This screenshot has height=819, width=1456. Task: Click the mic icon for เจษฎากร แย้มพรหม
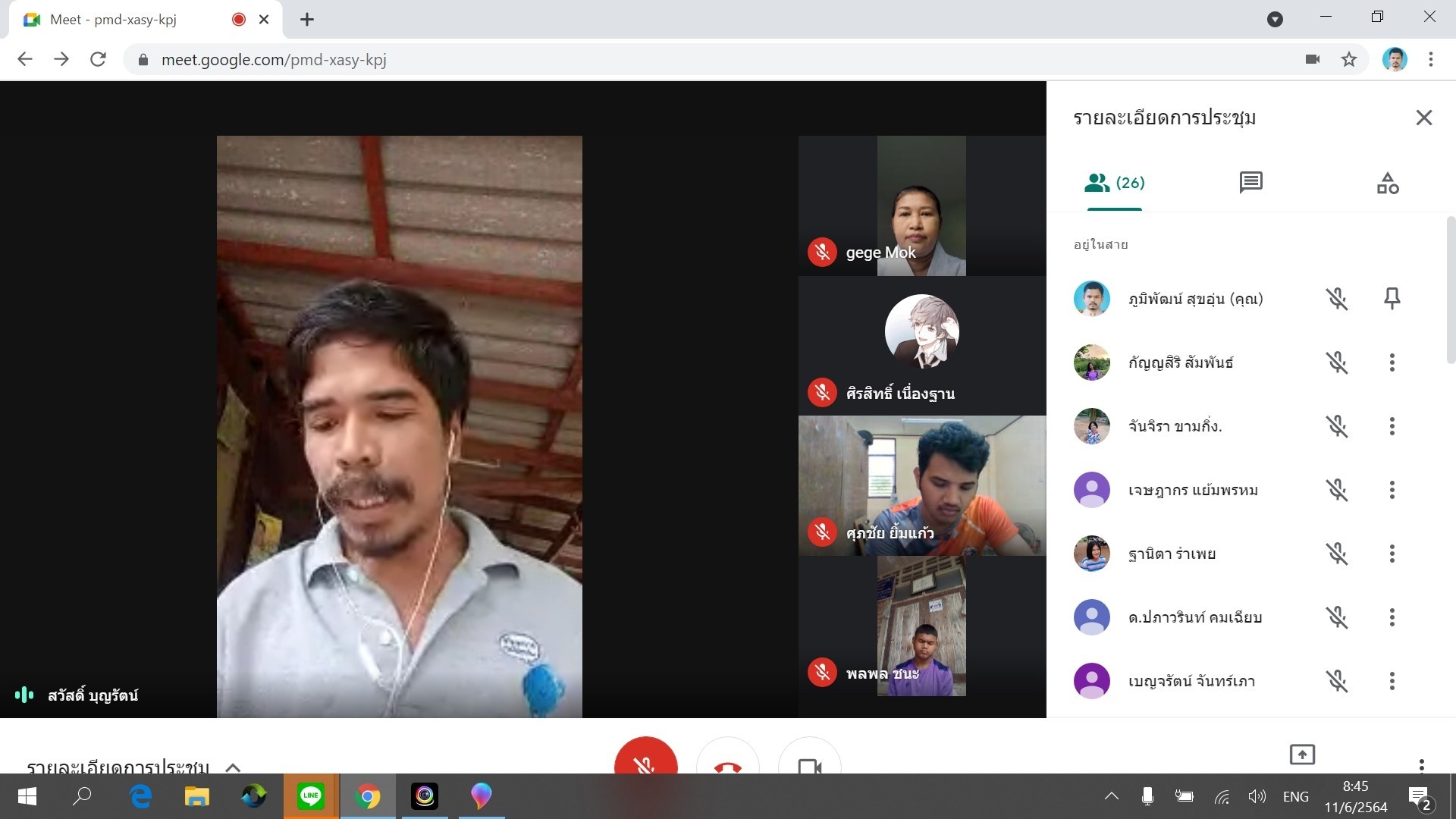coord(1336,490)
